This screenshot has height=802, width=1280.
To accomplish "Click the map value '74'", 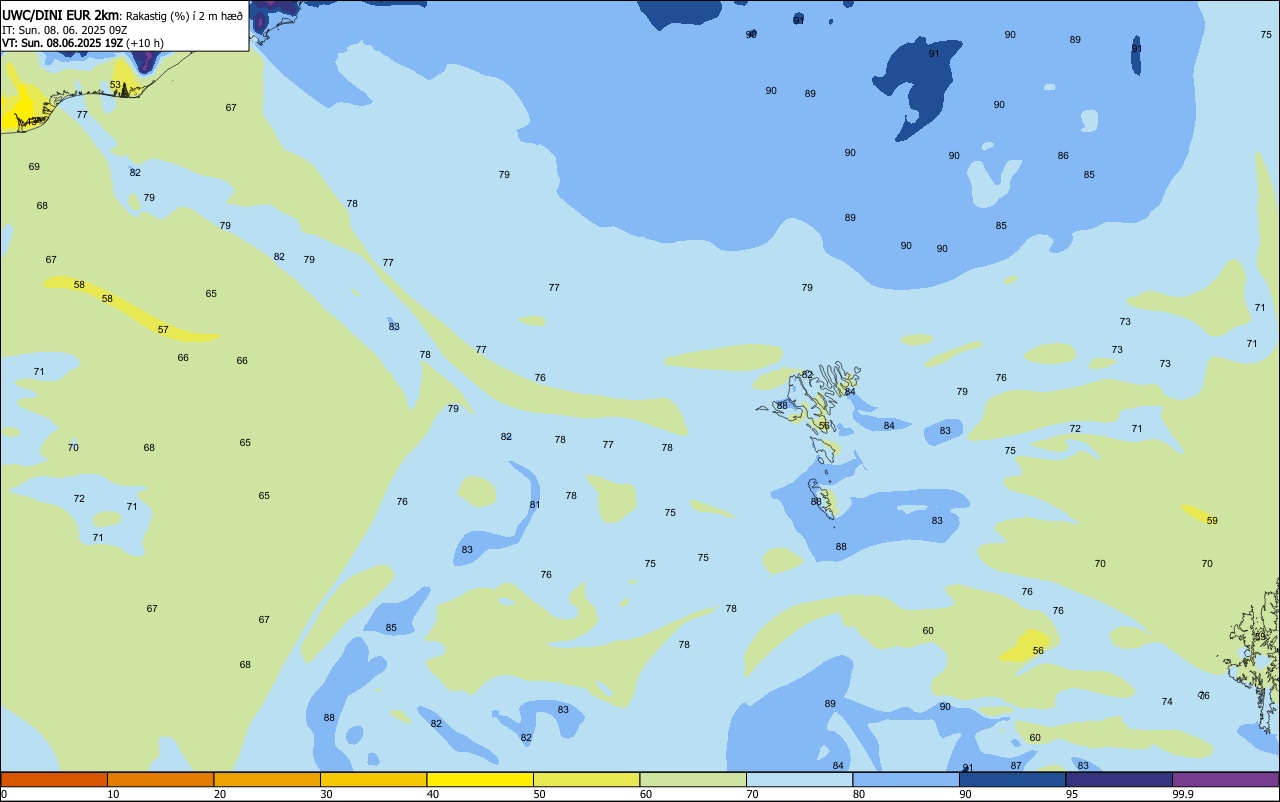I will (x=1167, y=702).
